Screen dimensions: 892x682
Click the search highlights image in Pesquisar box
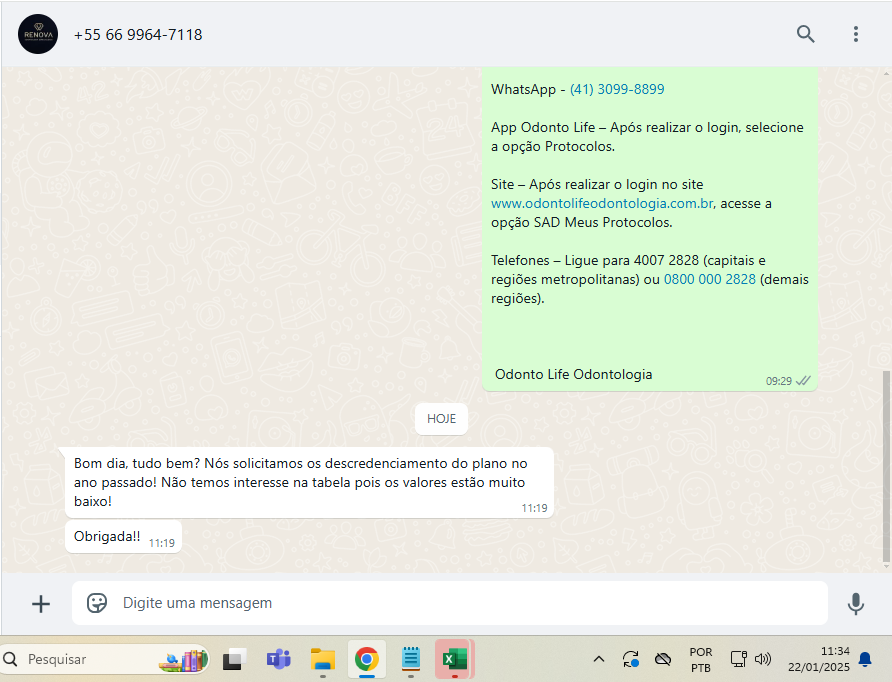pos(183,660)
